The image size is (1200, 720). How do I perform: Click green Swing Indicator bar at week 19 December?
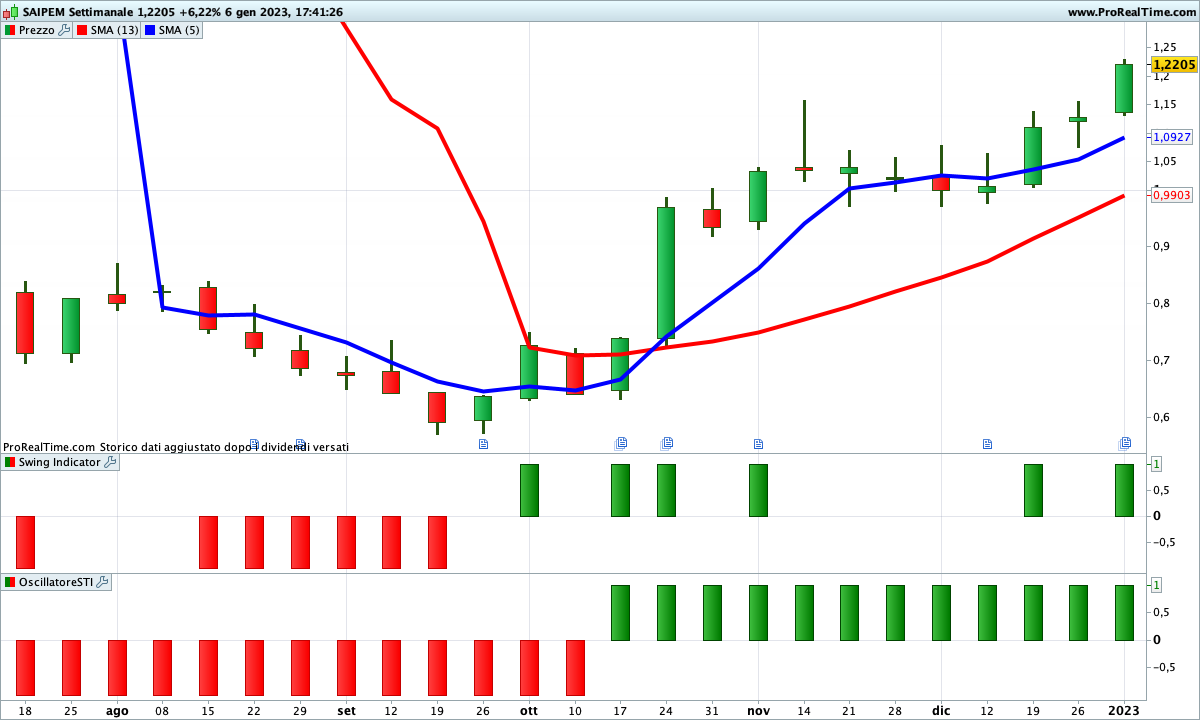pyautogui.click(x=1033, y=490)
